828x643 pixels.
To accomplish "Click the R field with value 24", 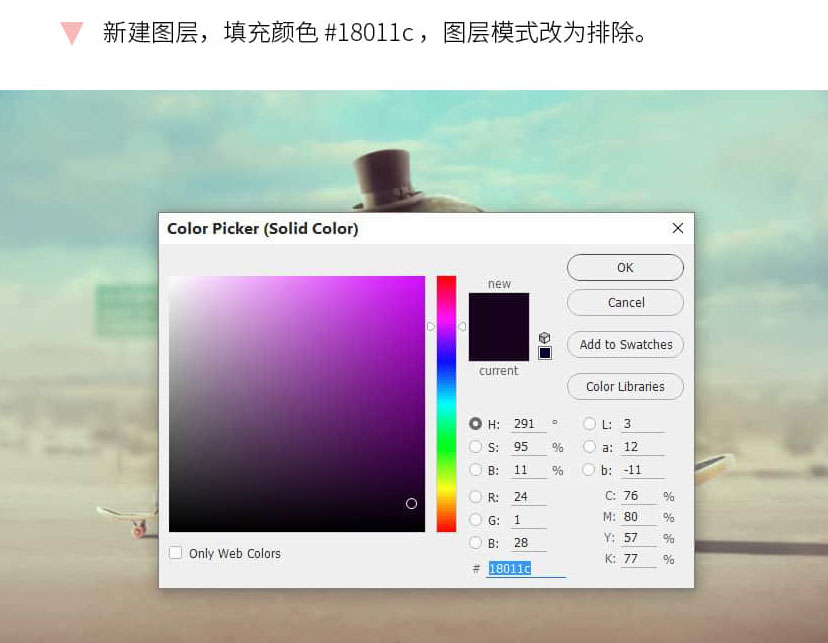I will pyautogui.click(x=528, y=497).
